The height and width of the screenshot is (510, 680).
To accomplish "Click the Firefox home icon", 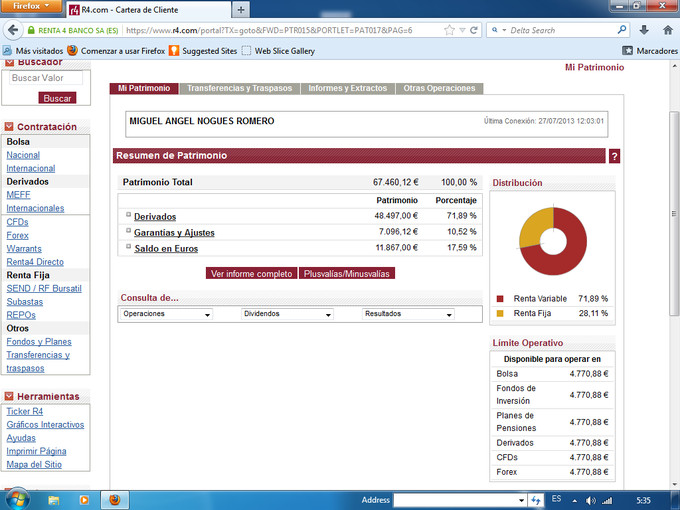I will [667, 30].
